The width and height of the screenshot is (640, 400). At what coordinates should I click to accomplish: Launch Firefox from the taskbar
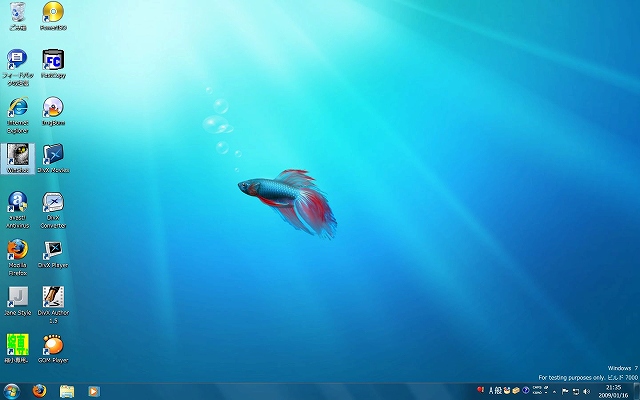pyautogui.click(x=40, y=391)
